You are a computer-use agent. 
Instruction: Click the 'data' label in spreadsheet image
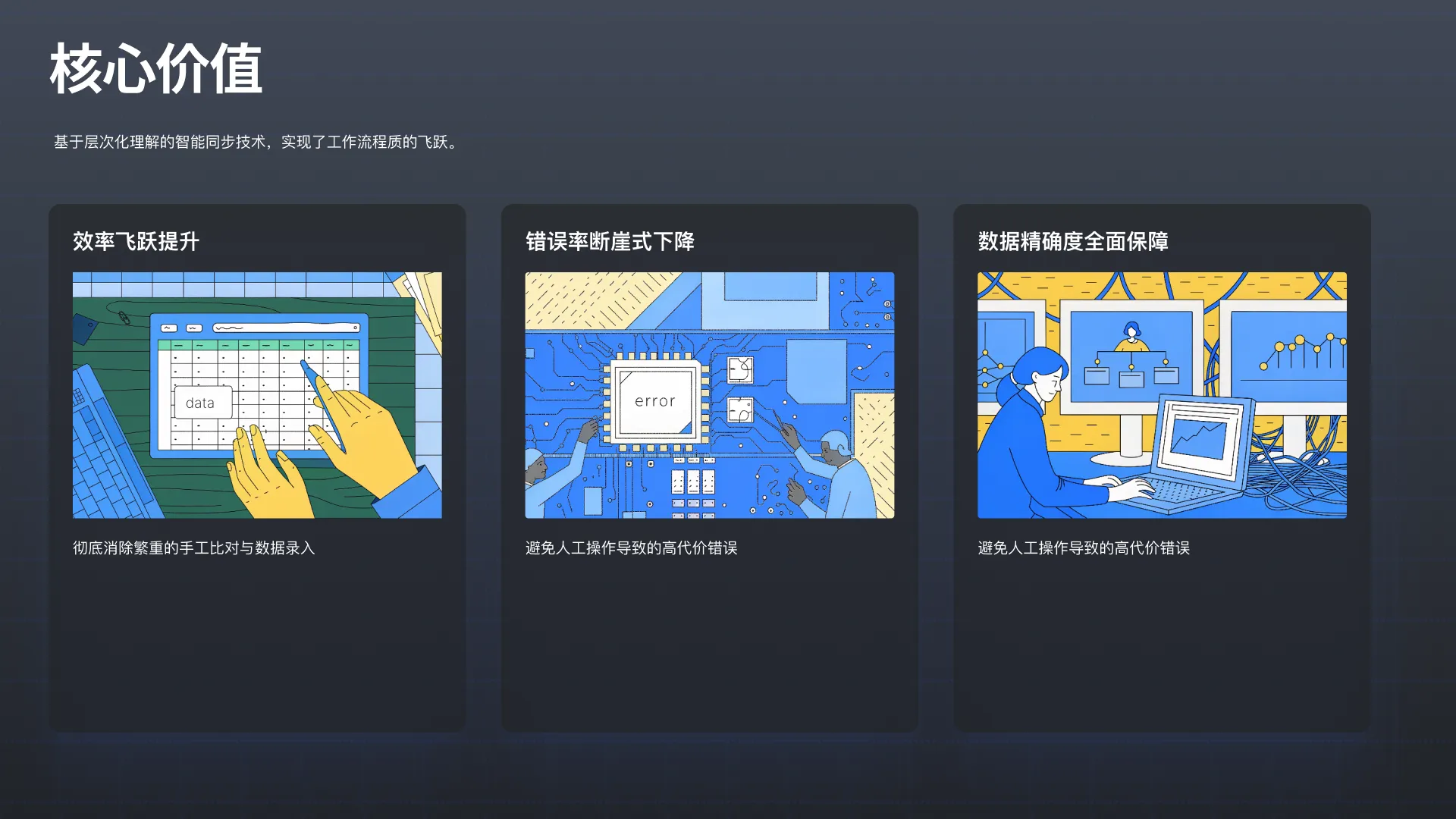coord(200,403)
